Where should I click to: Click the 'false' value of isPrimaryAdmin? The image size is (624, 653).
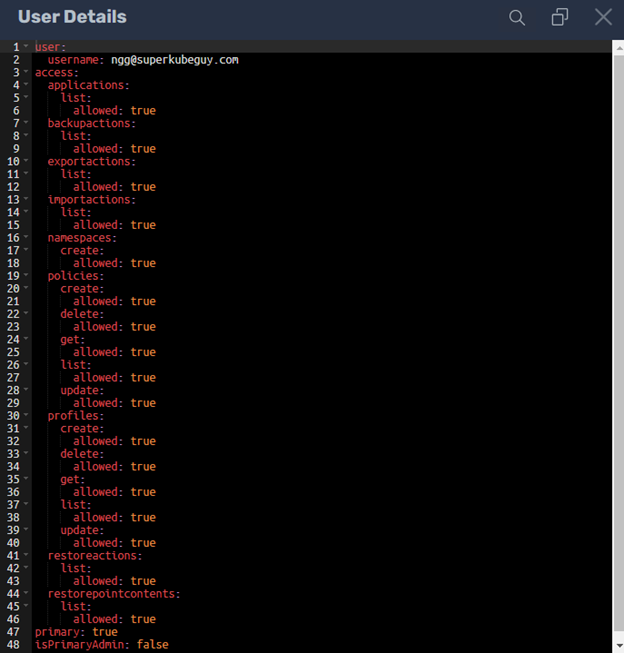click(x=153, y=645)
